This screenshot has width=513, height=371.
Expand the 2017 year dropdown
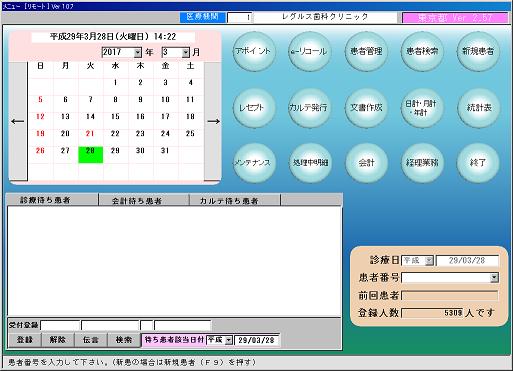tap(138, 52)
